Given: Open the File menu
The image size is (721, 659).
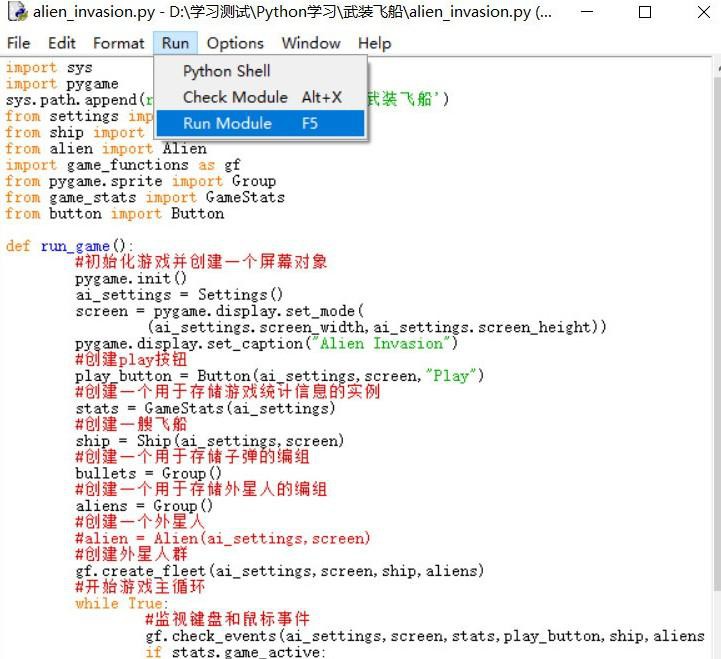Looking at the screenshot, I should [18, 43].
